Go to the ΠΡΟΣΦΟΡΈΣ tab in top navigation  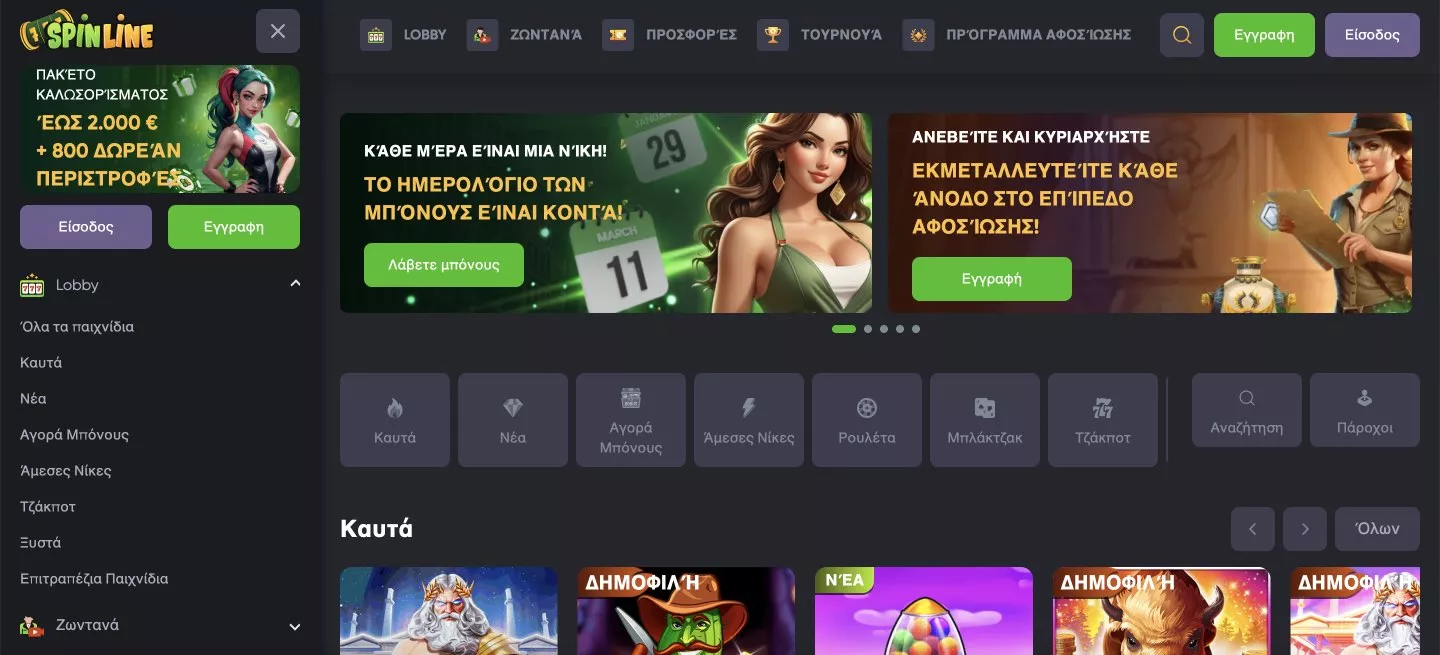coord(670,35)
